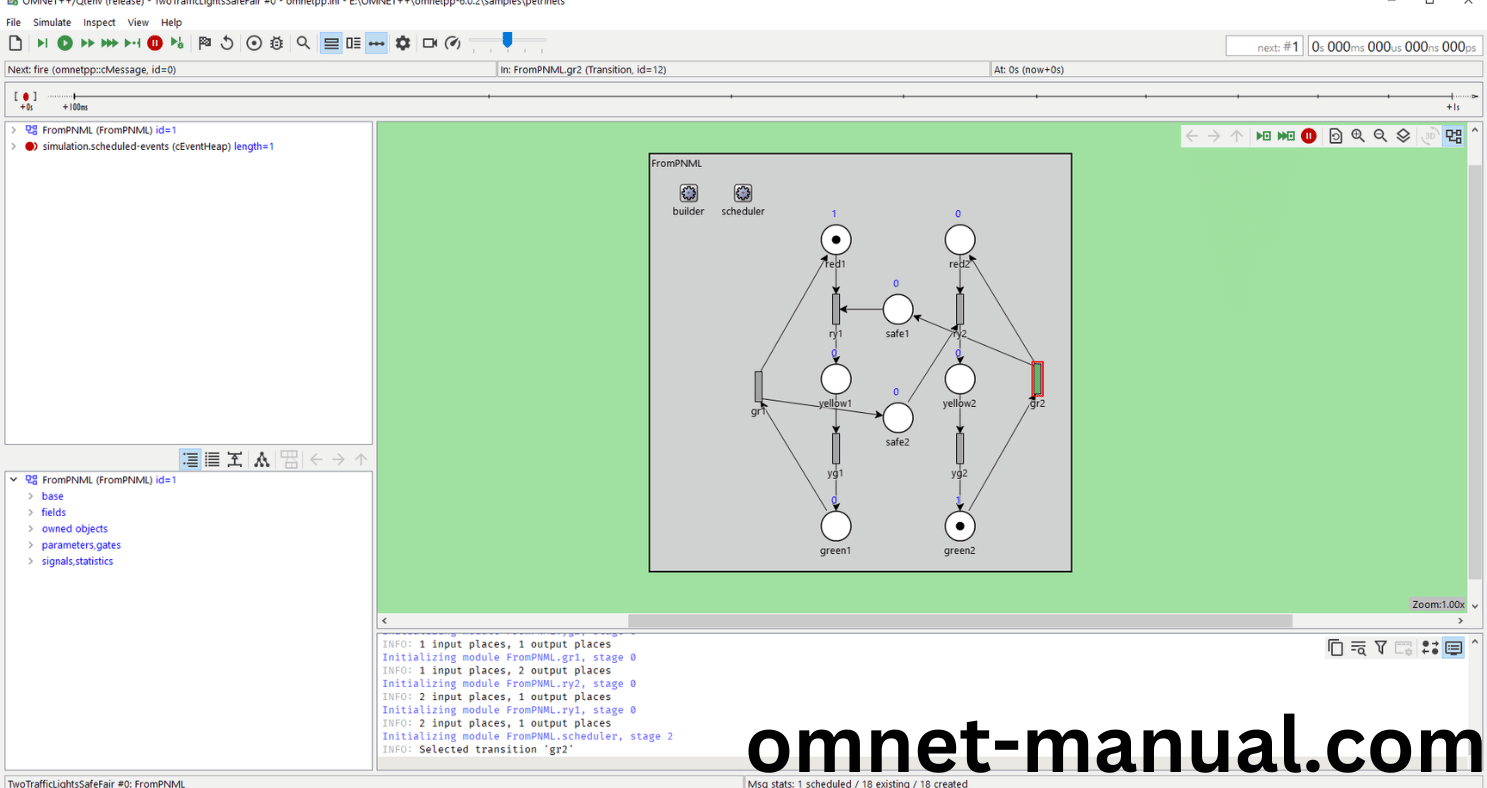
Task: Open Preferences via the gear icon
Action: pyautogui.click(x=403, y=43)
